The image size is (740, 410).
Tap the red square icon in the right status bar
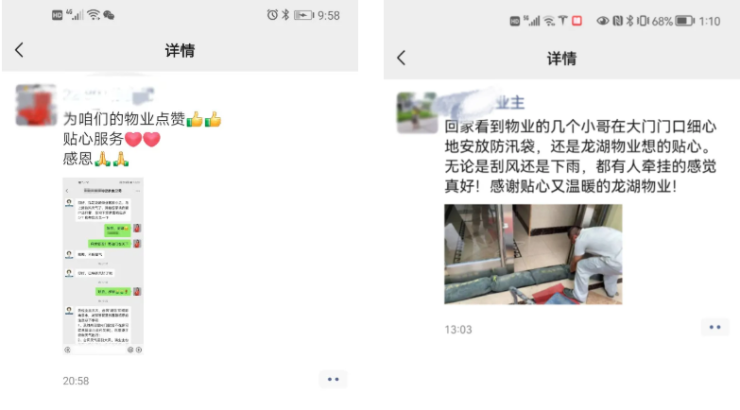tap(577, 21)
